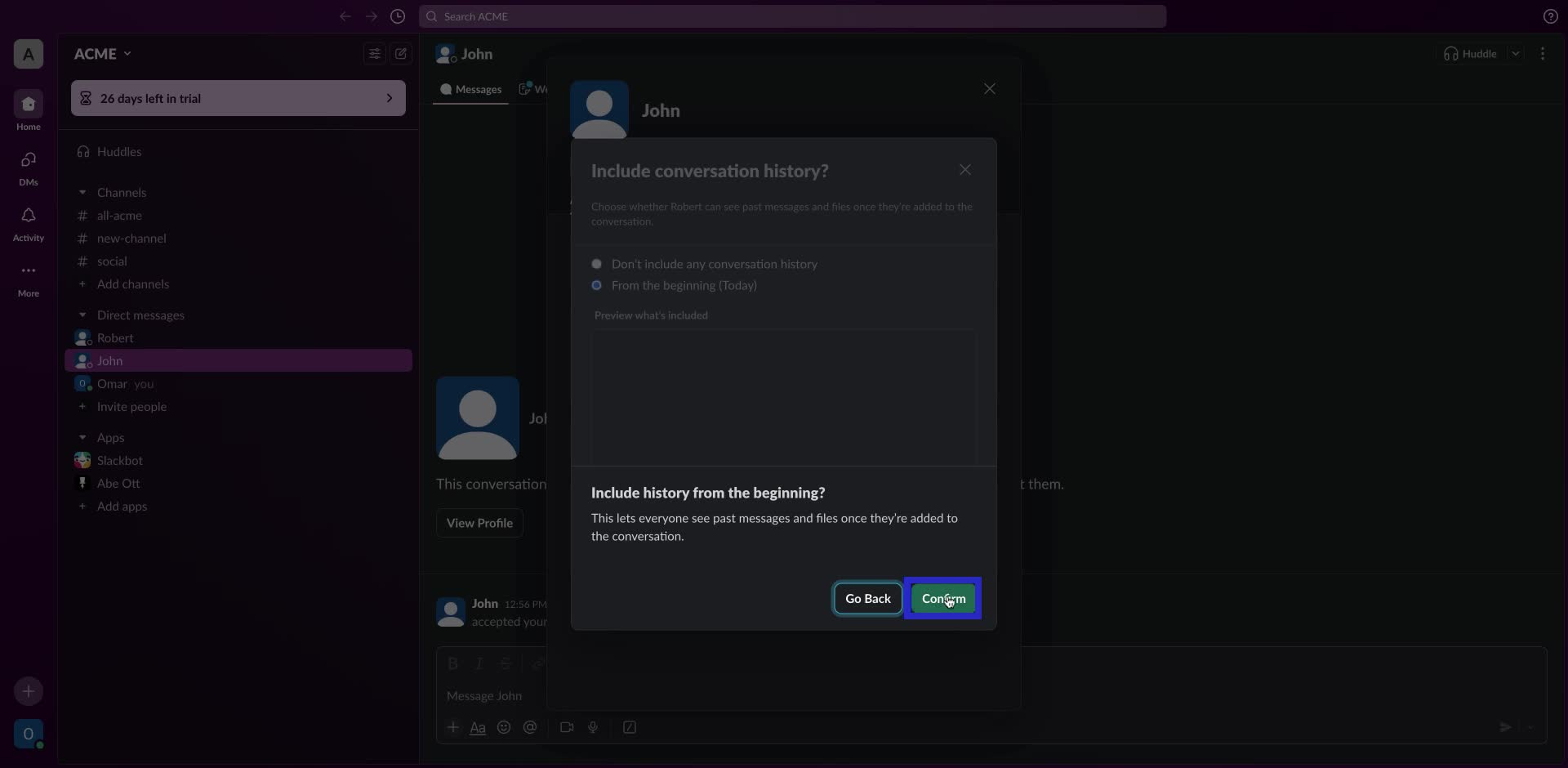The width and height of the screenshot is (1568, 768).
Task: Click the history clock icon in the top bar
Action: point(399,16)
